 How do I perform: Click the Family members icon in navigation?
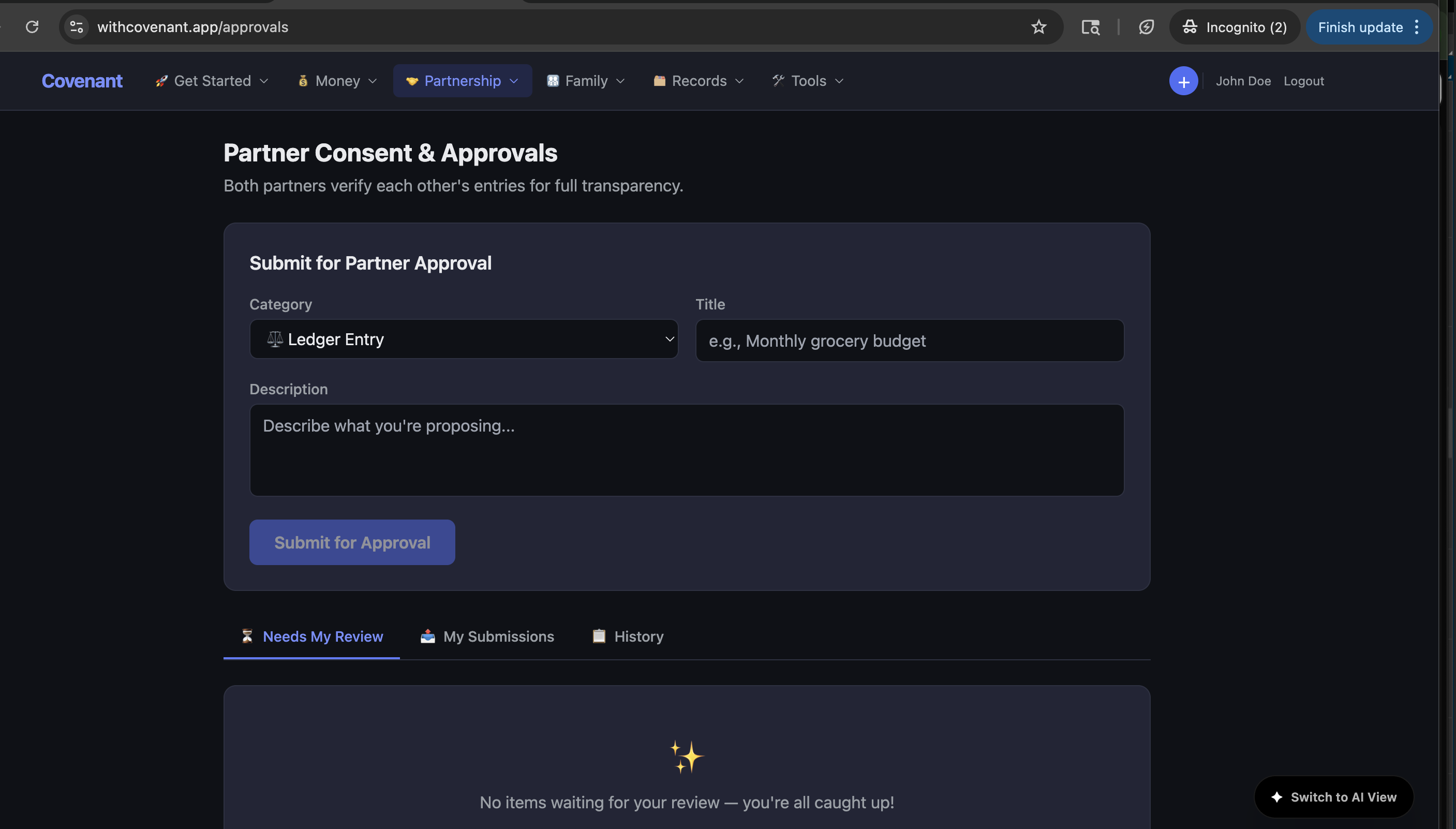552,81
